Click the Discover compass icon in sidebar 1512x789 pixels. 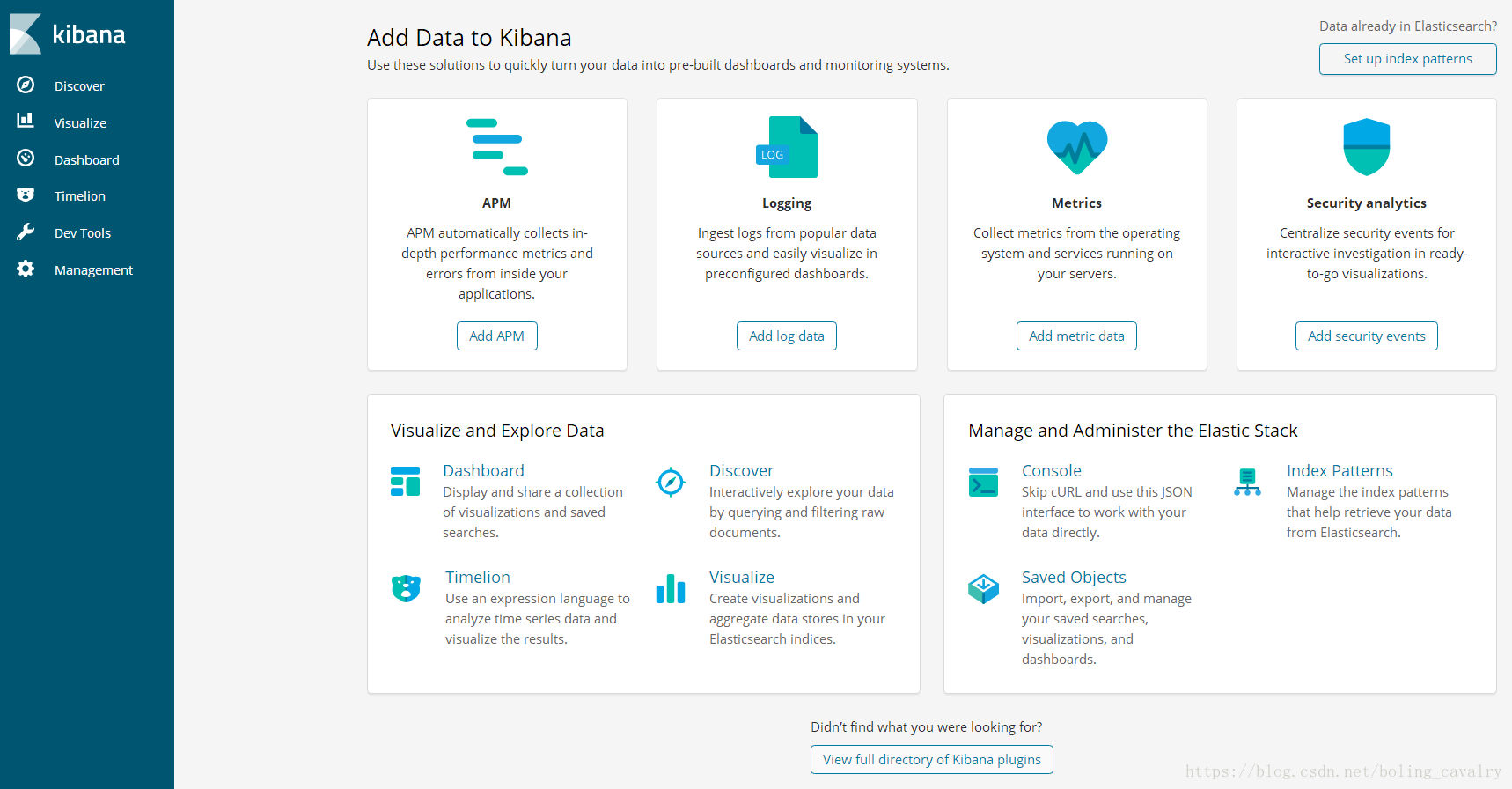point(26,85)
